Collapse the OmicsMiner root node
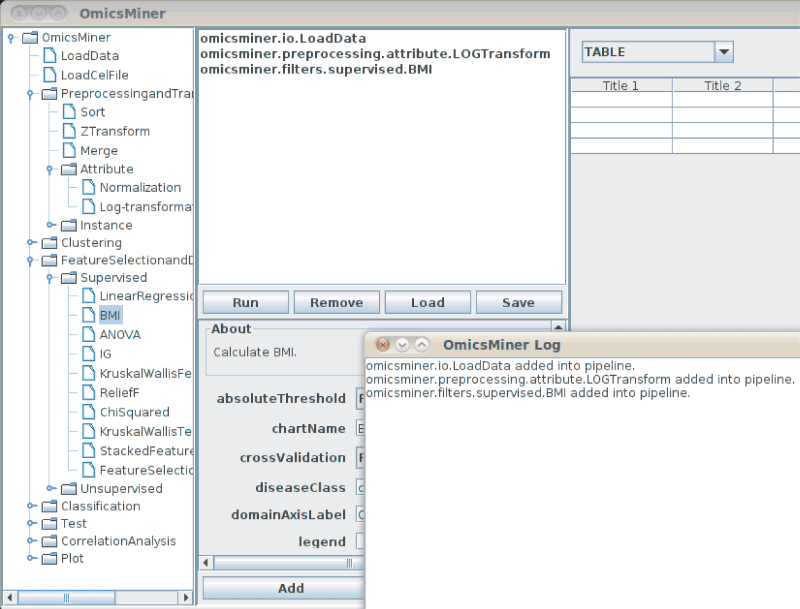Viewport: 800px width, 609px height. point(11,38)
